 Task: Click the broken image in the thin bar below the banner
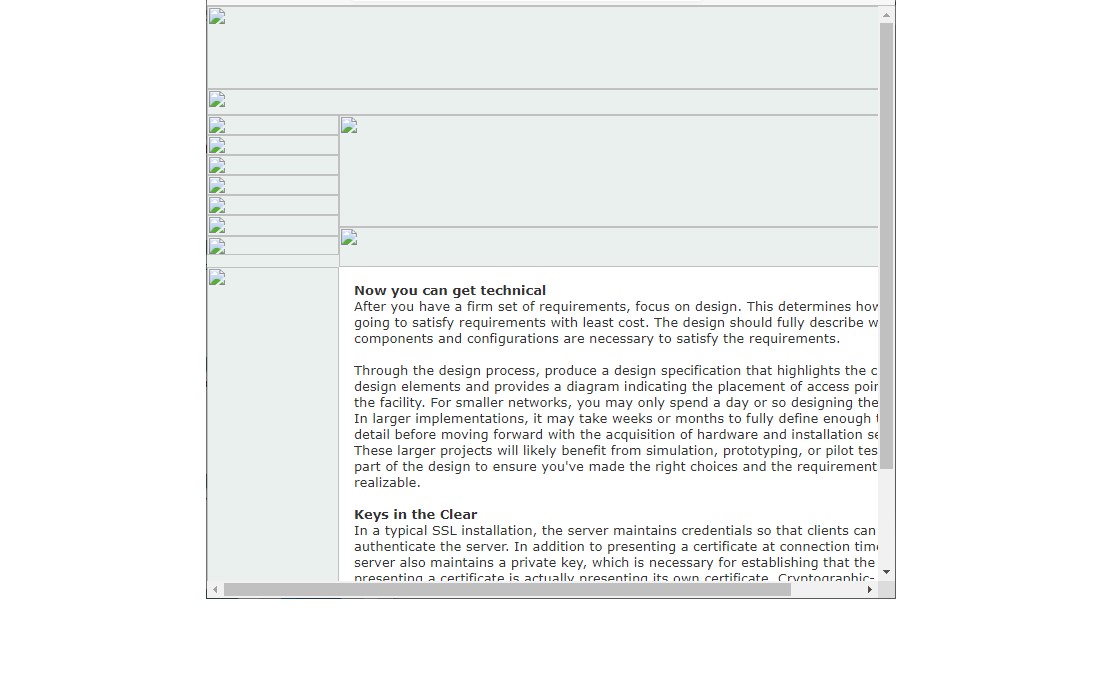tap(217, 100)
